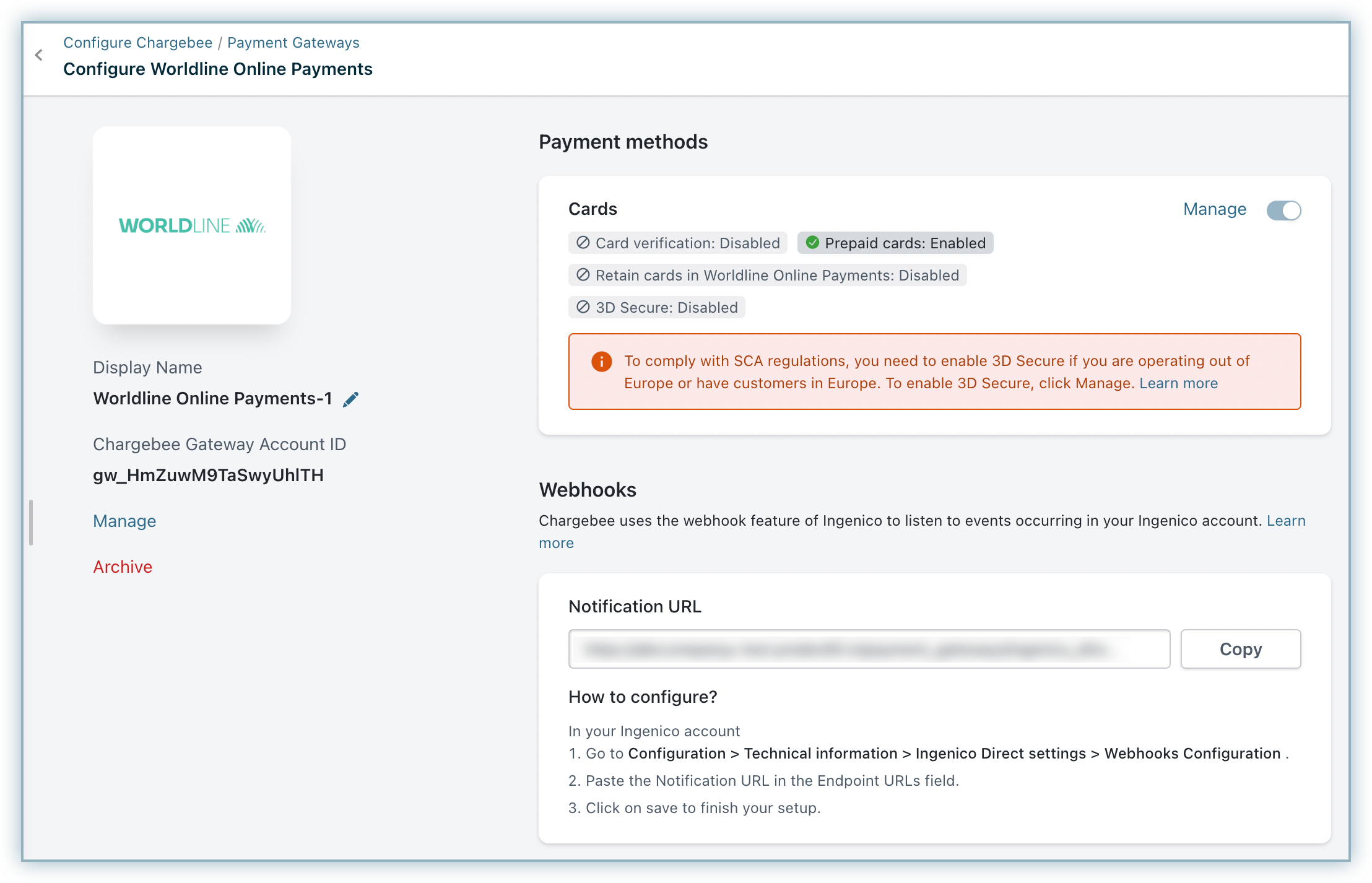Open Configure Chargebee breadcrumb
Screen dimensions: 1372x883
137,43
